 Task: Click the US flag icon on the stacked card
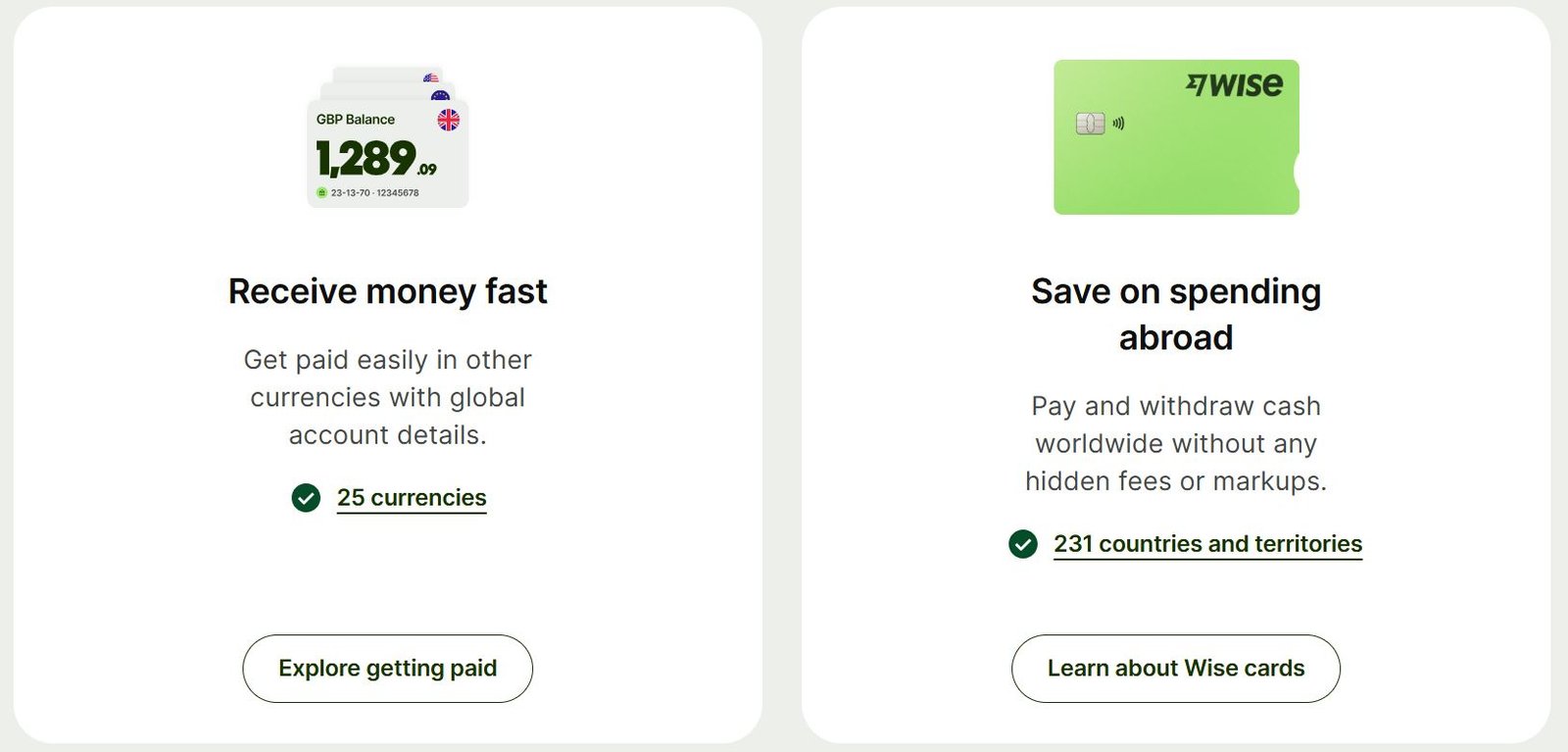(x=431, y=77)
